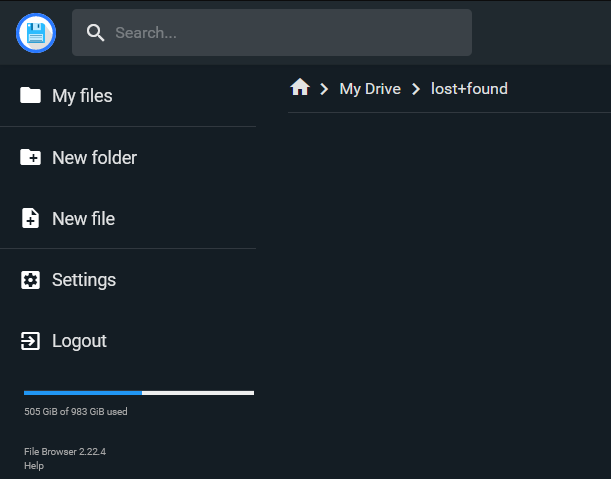Click the File Browser floppy disk logo
Screen dimensions: 611x479
[x=36, y=33]
